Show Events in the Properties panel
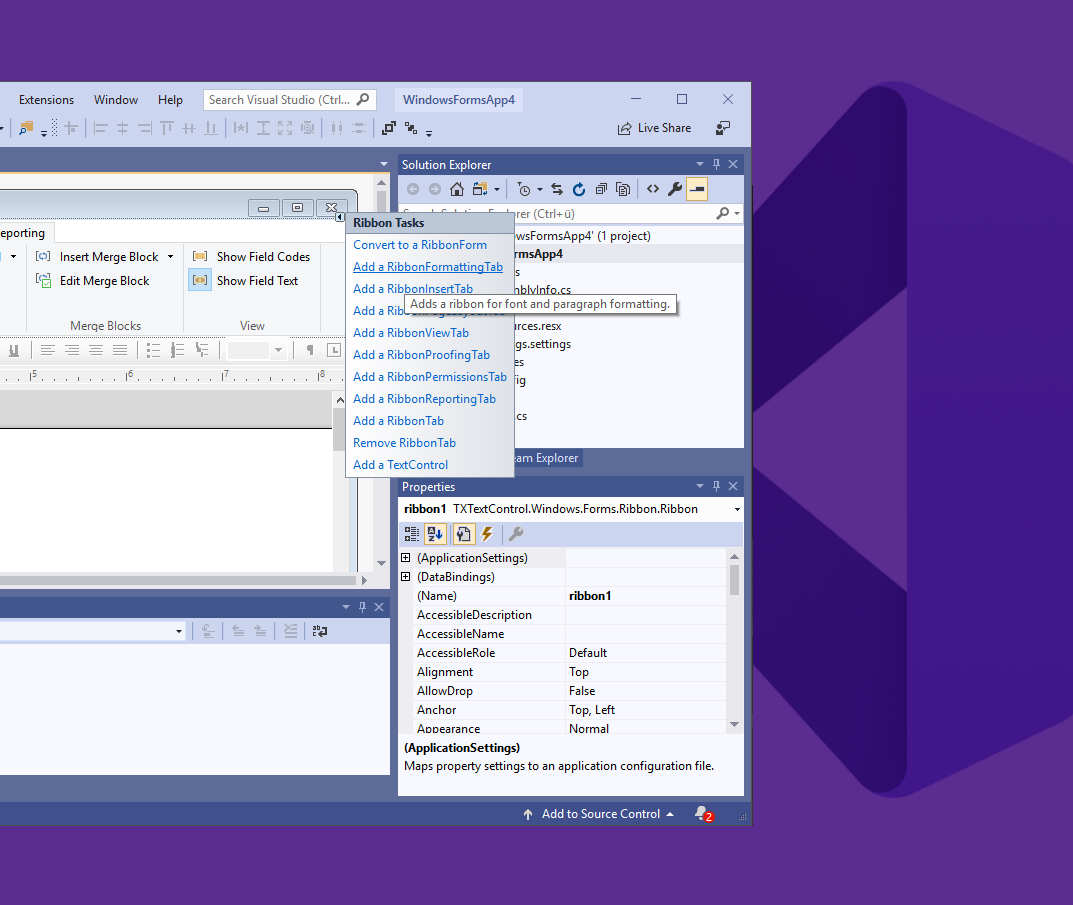Image resolution: width=1073 pixels, height=905 pixels. click(486, 533)
